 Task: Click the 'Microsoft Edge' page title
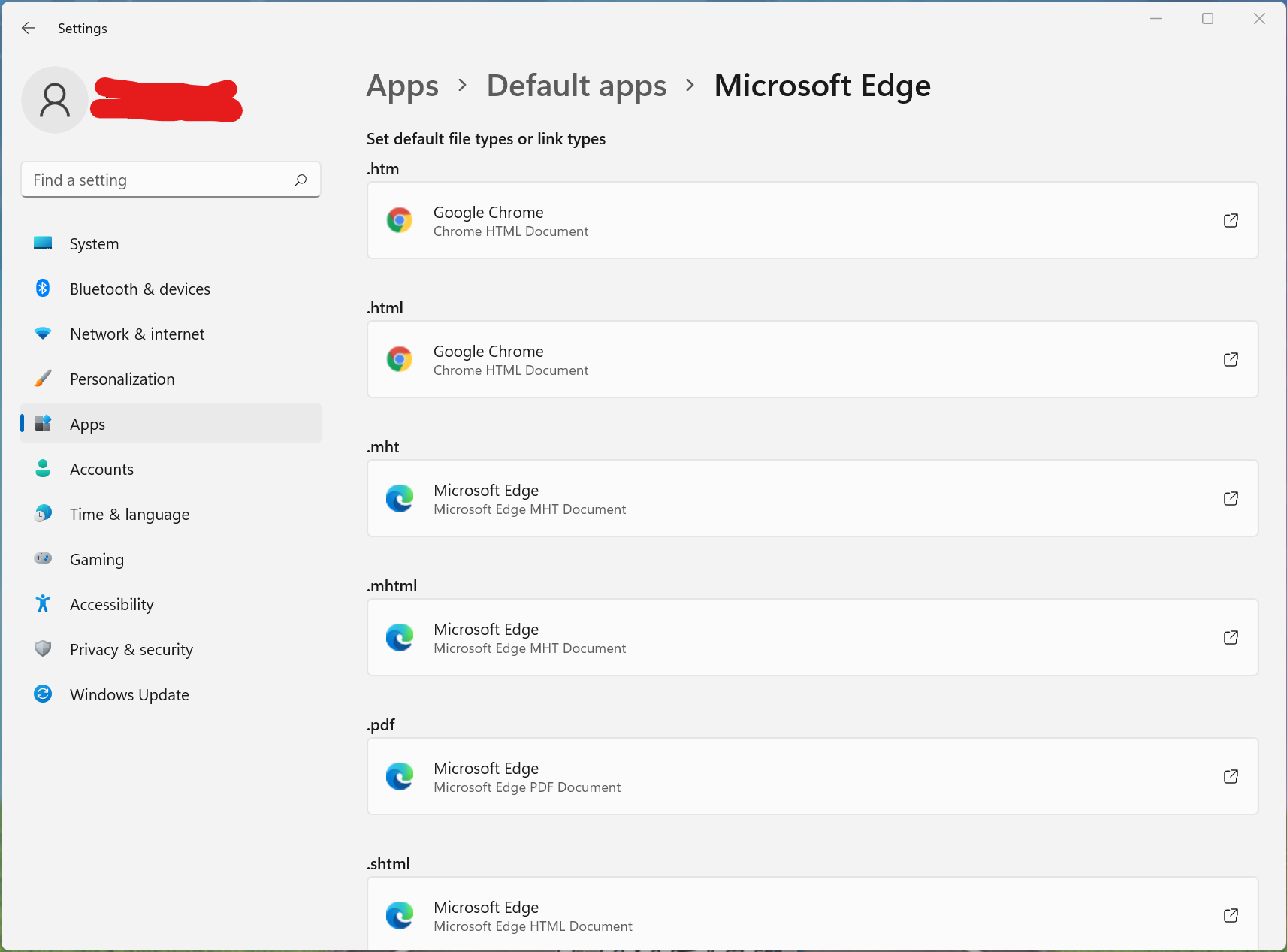[823, 86]
